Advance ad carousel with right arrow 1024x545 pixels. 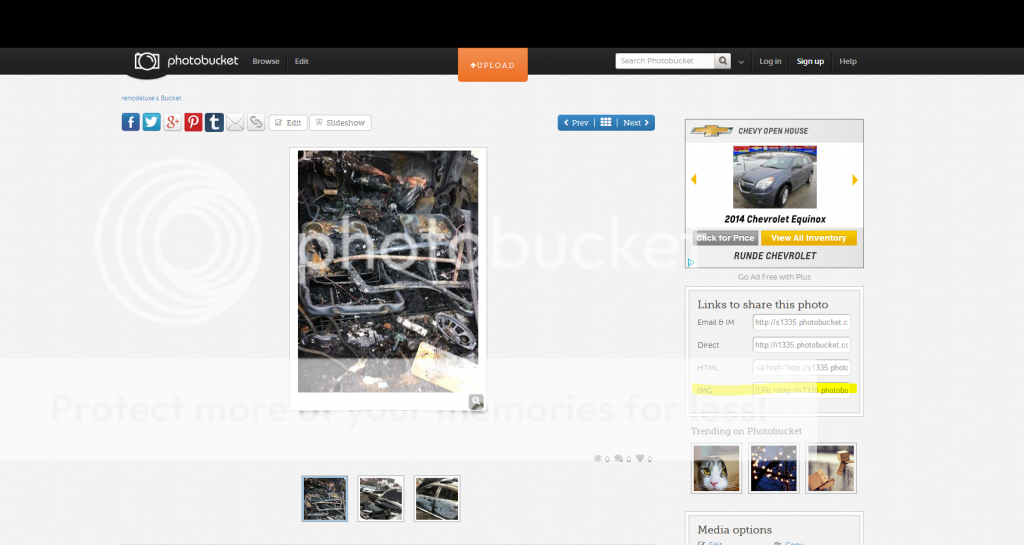tap(855, 179)
